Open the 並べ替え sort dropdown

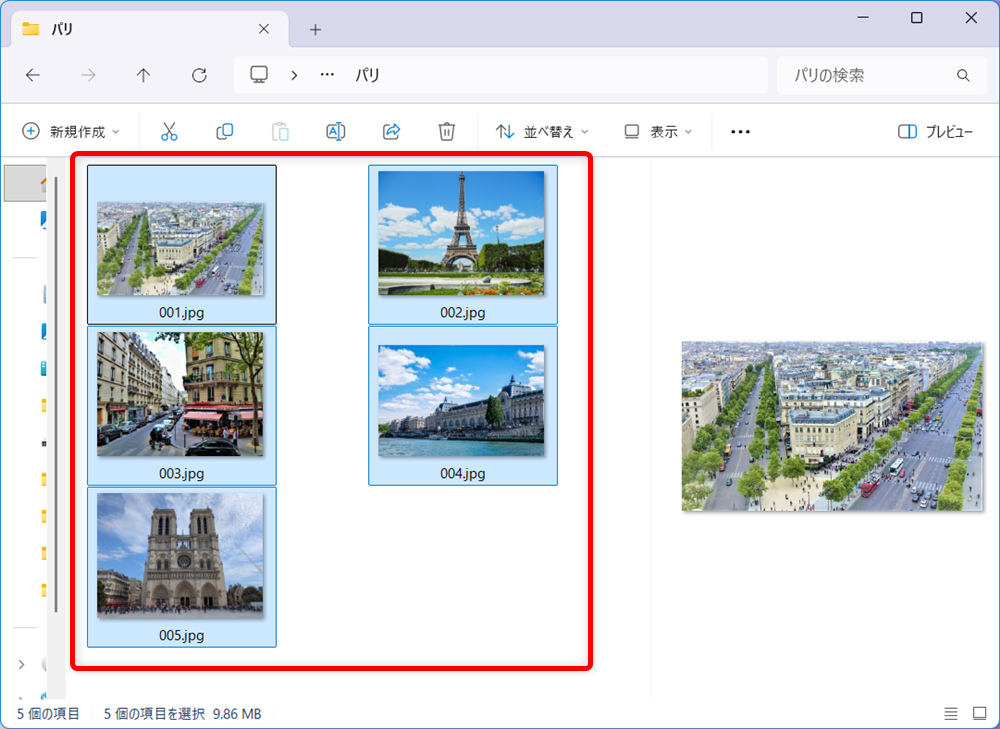[x=542, y=131]
